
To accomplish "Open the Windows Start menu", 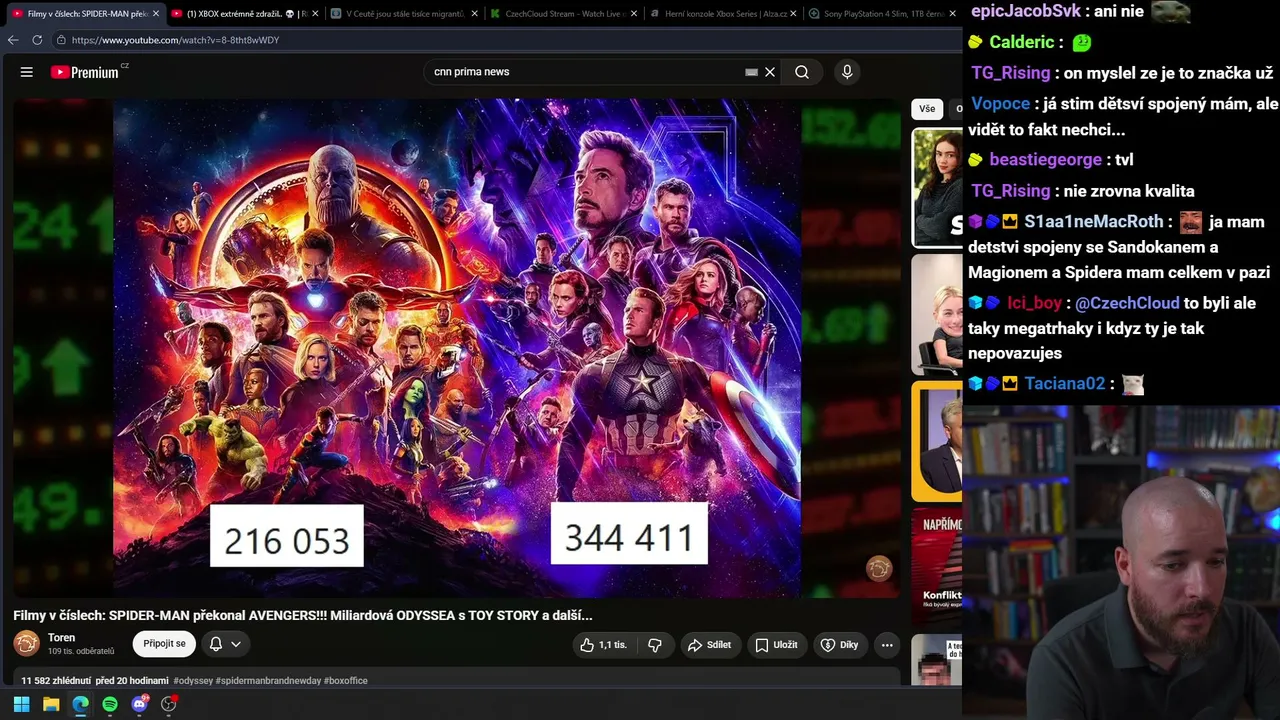I will click(21, 704).
